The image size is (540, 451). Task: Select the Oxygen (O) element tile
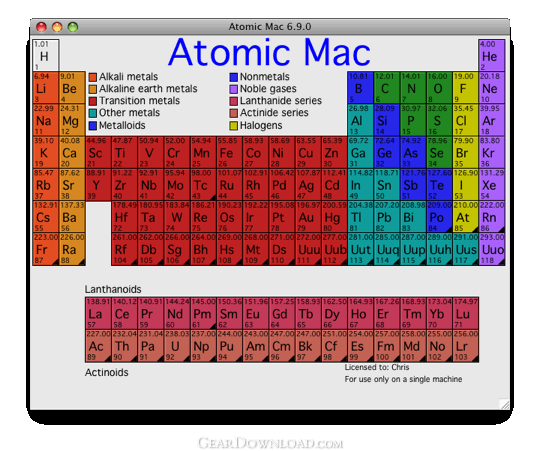439,88
